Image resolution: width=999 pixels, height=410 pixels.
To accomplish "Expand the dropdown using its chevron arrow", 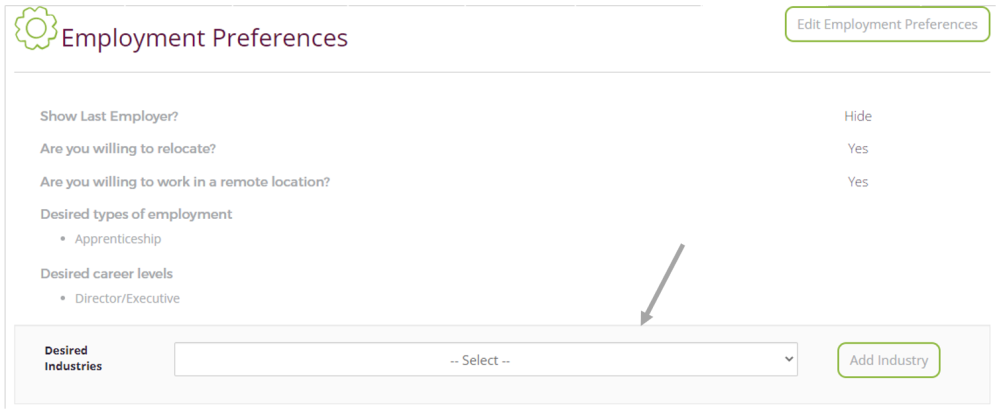I will 789,359.
